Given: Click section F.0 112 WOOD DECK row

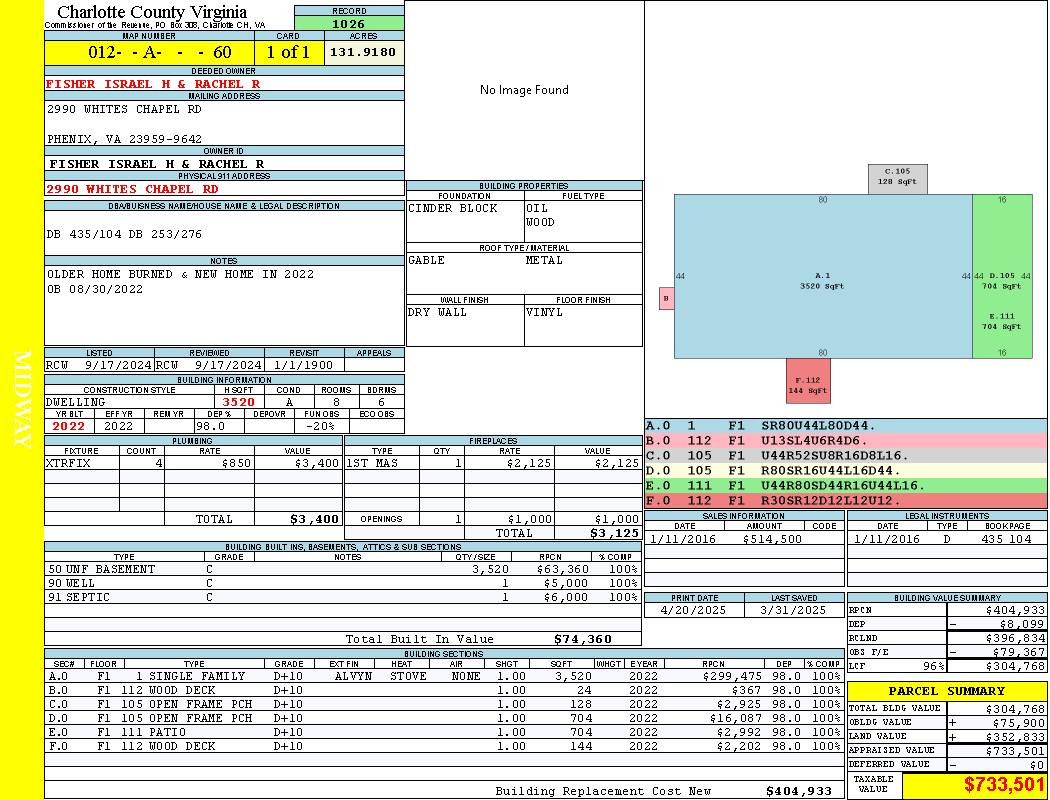Looking at the screenshot, I should click(444, 746).
